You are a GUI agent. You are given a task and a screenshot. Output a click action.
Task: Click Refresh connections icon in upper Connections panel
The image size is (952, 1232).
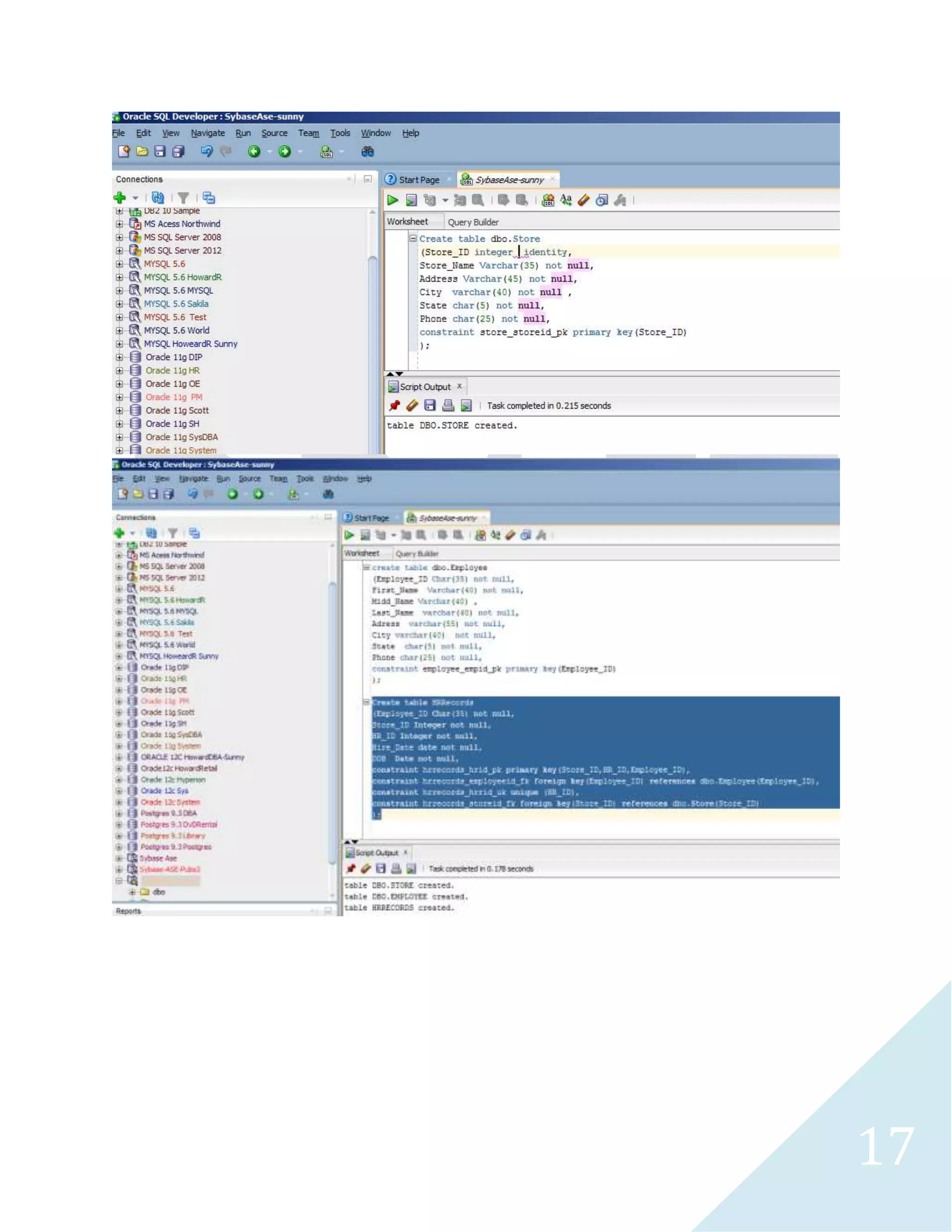pos(158,198)
